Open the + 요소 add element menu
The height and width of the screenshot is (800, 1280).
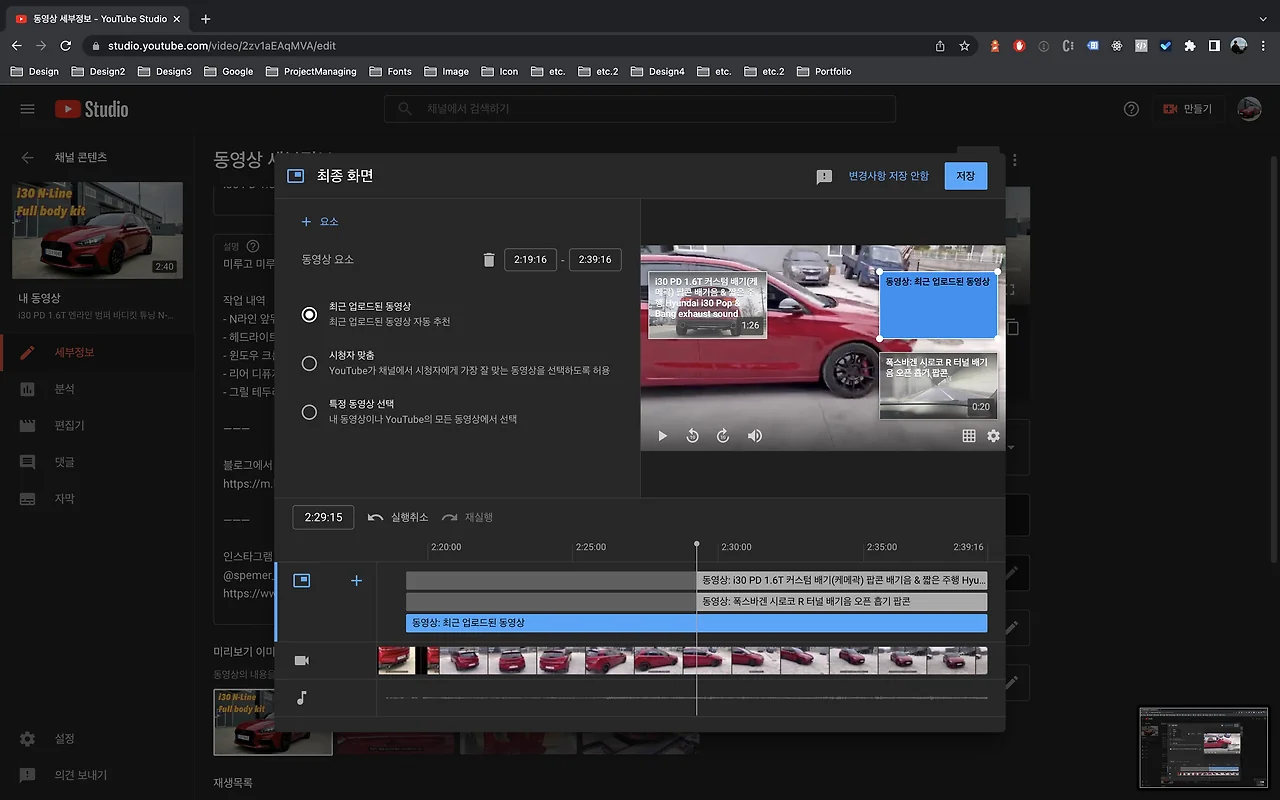(x=321, y=222)
